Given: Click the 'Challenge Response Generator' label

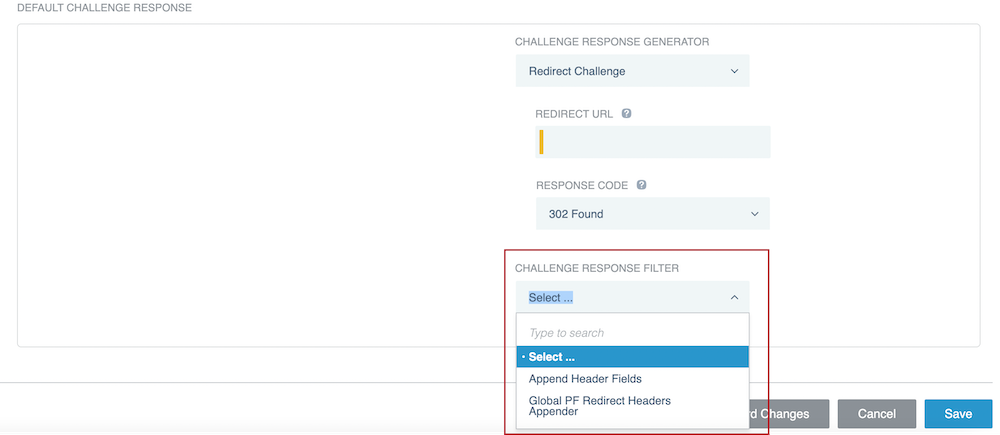Looking at the screenshot, I should (612, 42).
